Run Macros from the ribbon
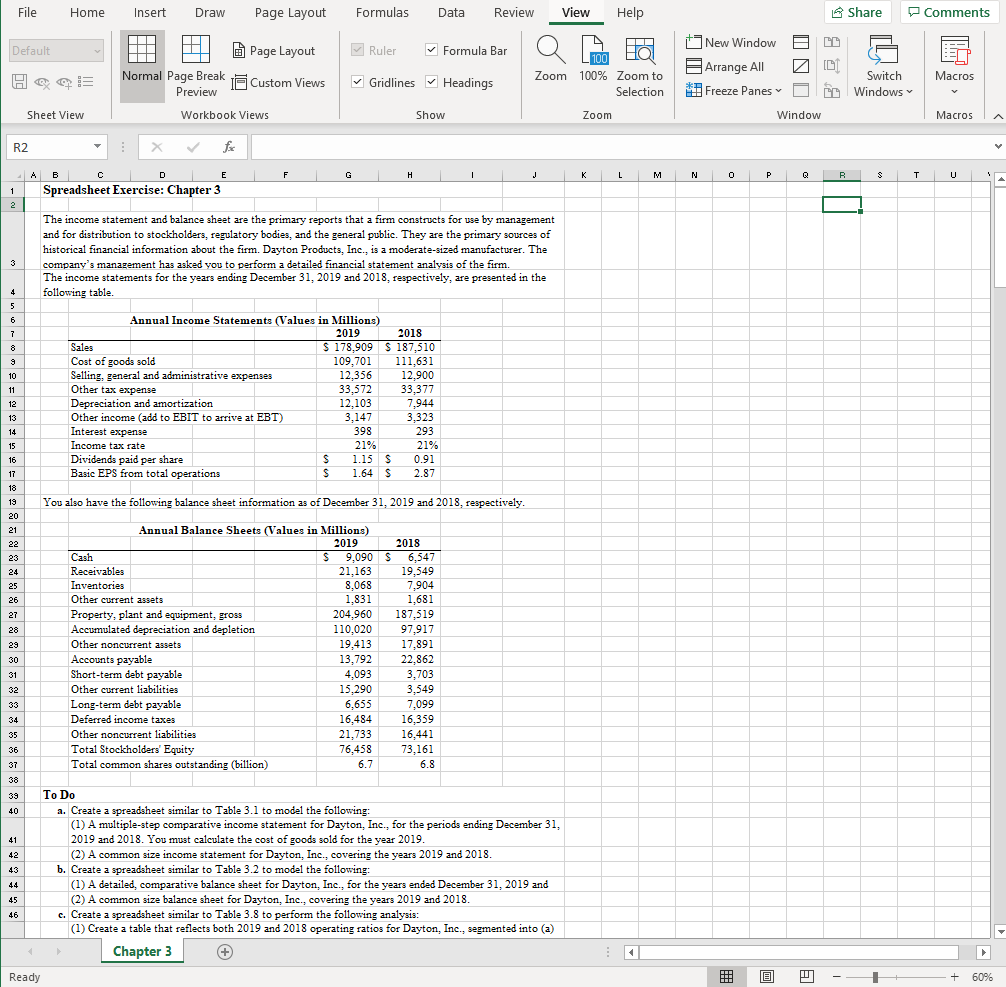 click(954, 62)
